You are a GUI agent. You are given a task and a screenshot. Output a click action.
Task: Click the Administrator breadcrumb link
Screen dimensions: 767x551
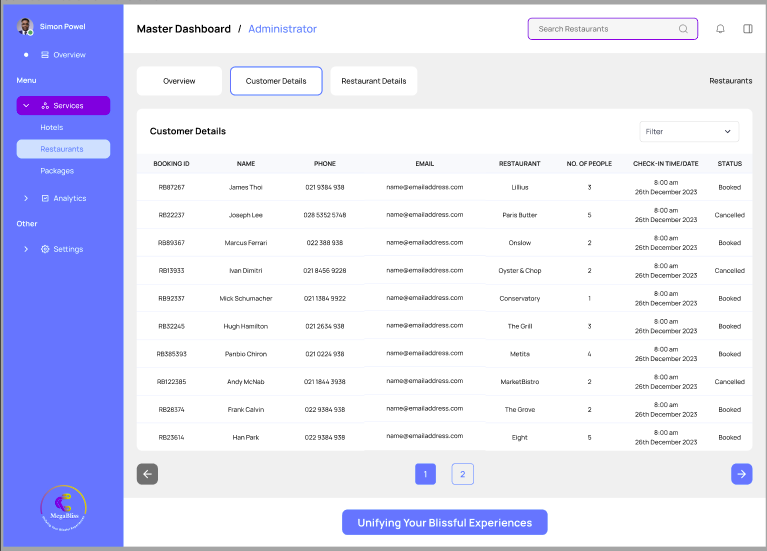282,29
